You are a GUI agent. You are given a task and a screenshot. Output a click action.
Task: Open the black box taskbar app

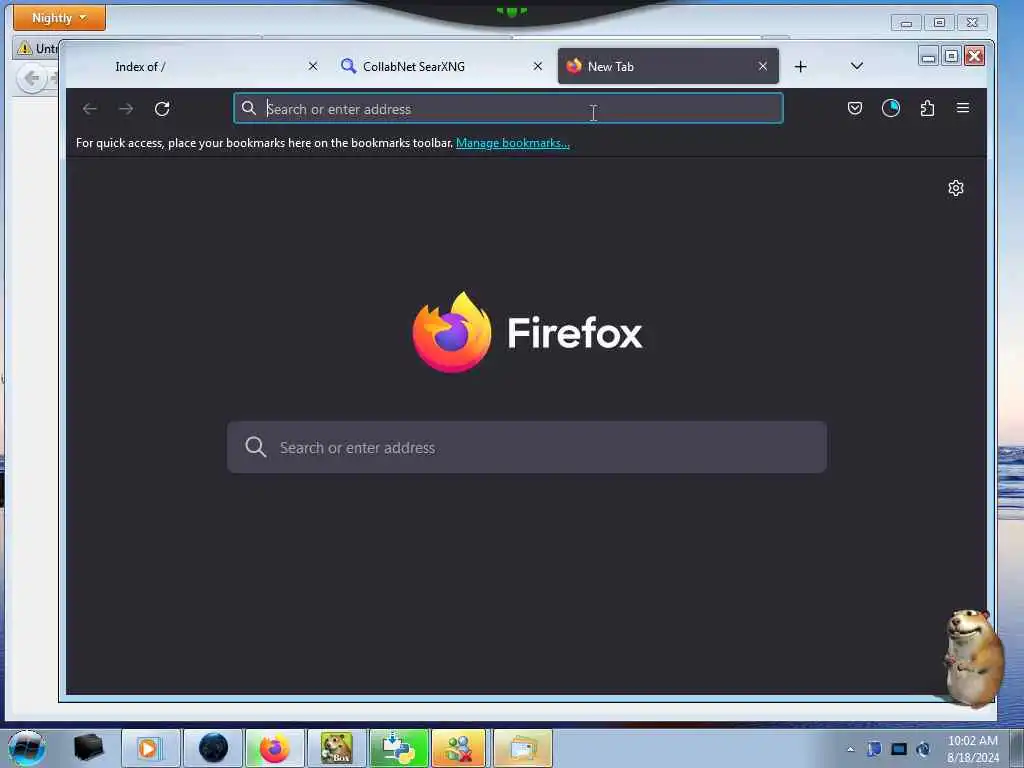[89, 748]
